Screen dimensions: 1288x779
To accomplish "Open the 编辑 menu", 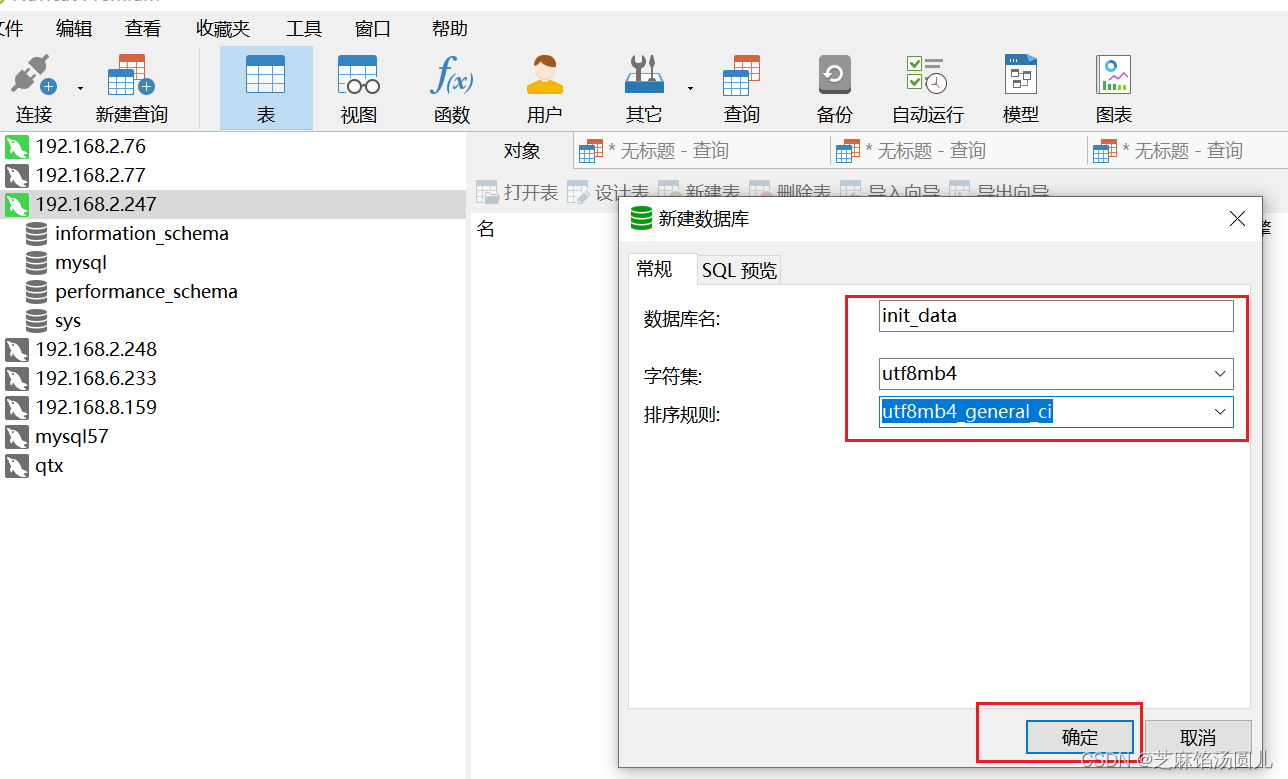I will coord(74,29).
